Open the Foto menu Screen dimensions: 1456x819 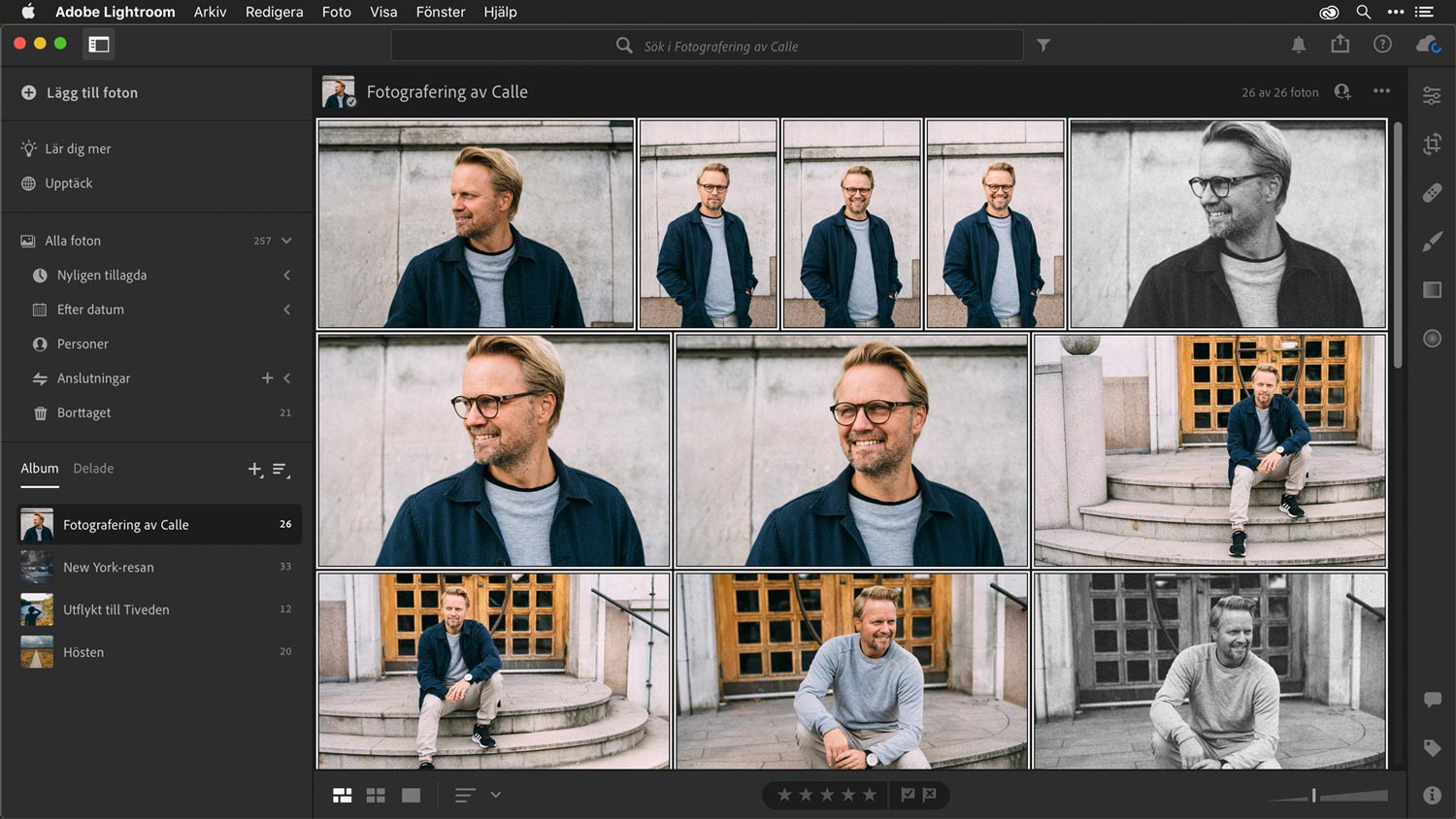336,12
